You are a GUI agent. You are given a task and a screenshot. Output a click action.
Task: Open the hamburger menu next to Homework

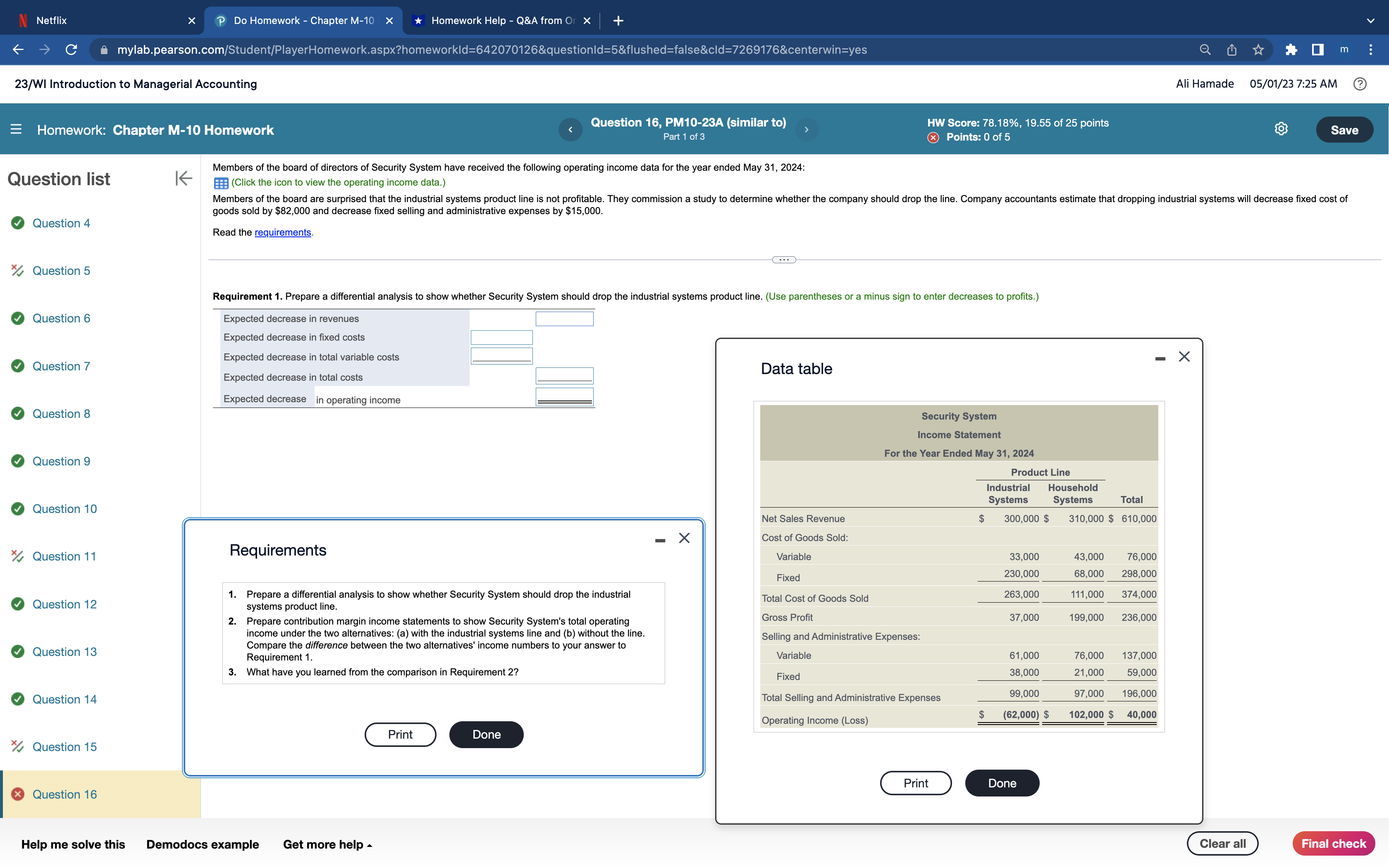(16, 130)
